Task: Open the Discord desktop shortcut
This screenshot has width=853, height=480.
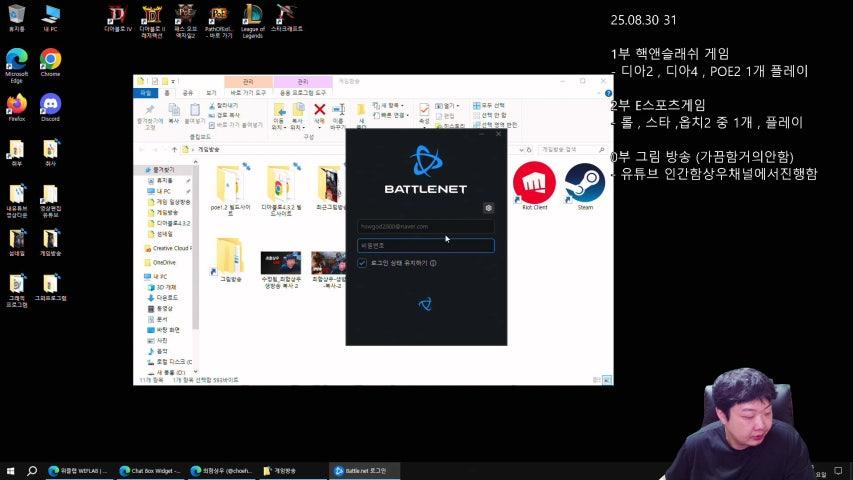Action: point(50,107)
